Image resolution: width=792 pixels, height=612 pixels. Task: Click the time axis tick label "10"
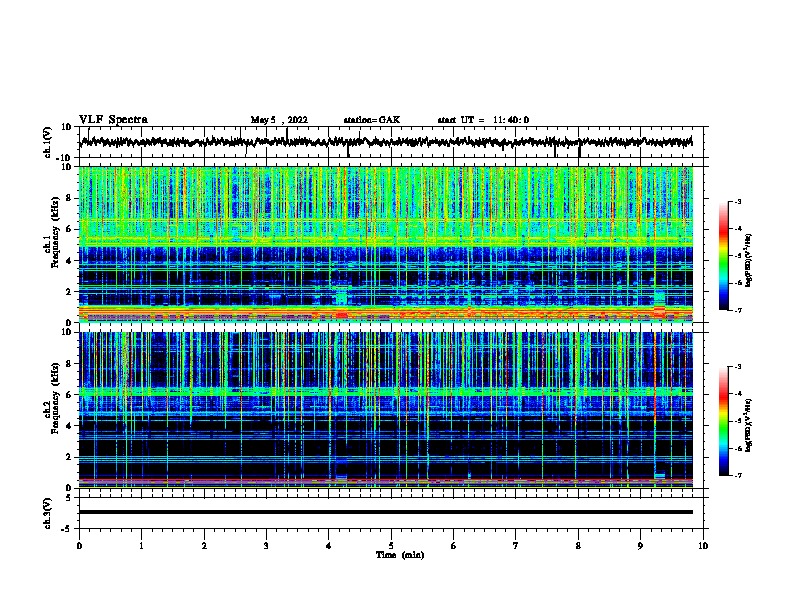[703, 546]
